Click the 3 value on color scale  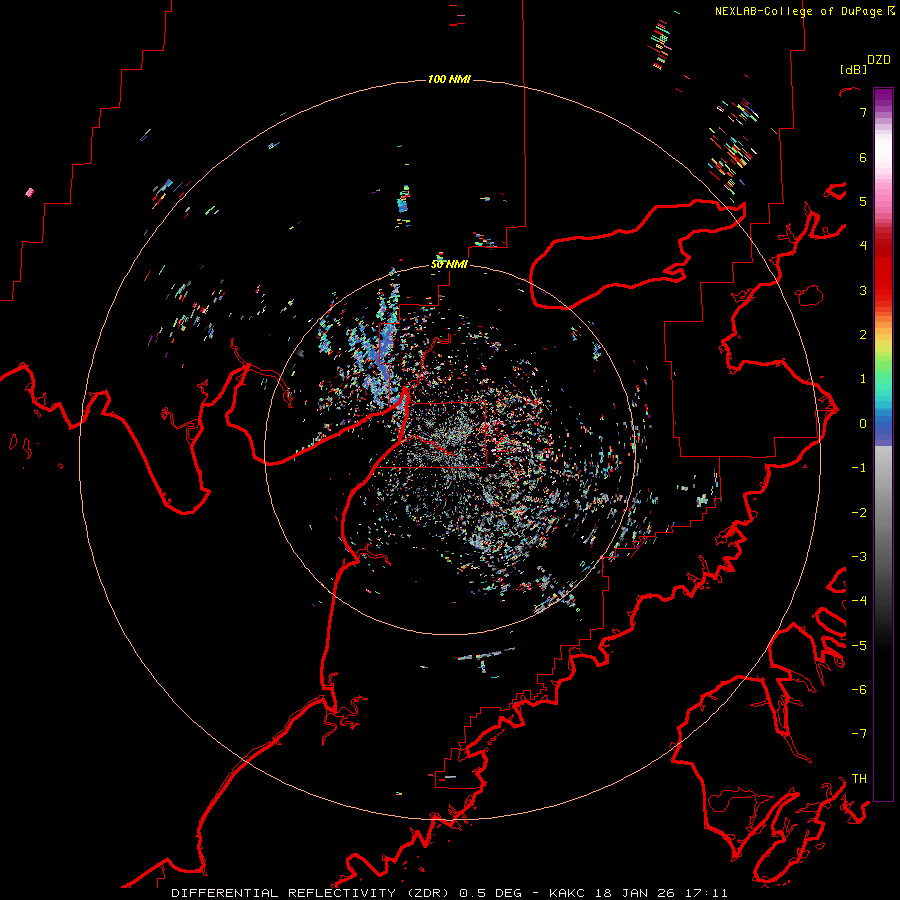tap(863, 290)
